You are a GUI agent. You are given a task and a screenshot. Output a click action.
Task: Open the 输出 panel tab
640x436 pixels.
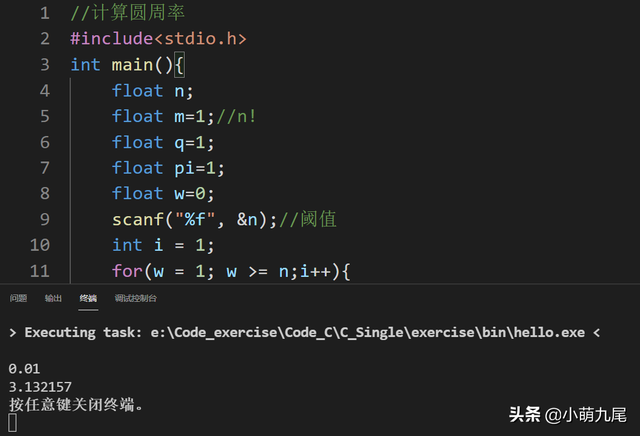(53, 298)
